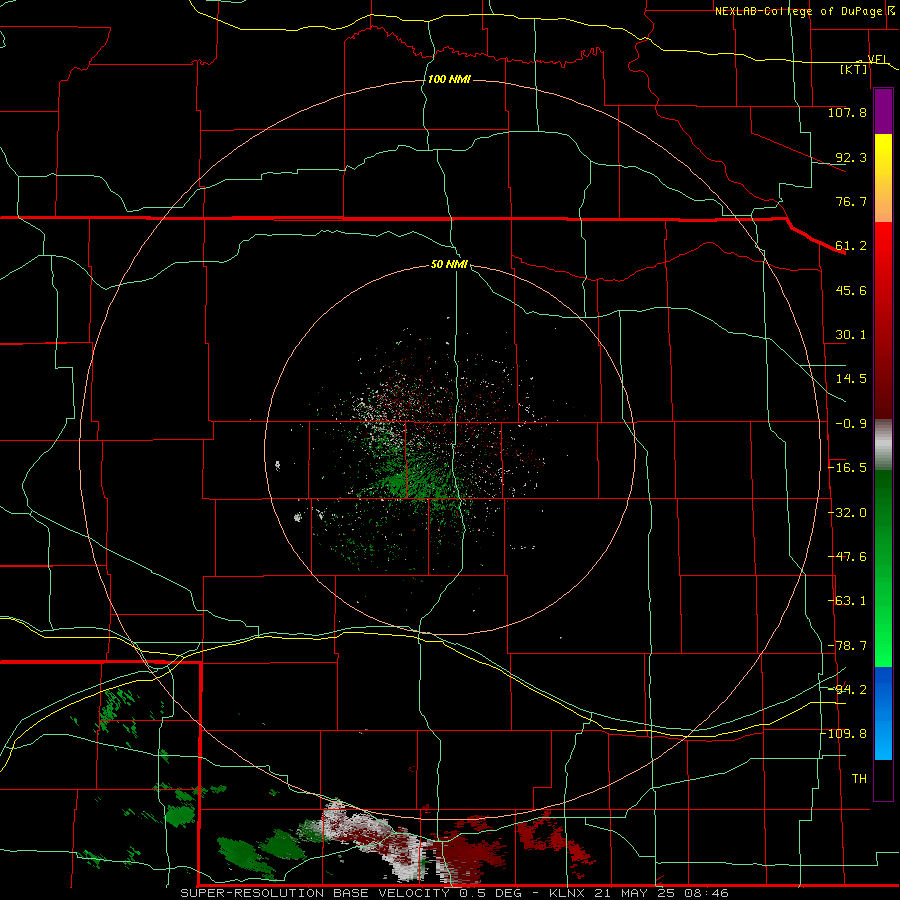Click the -78.7 velocity scale value
The width and height of the screenshot is (900, 900).
coord(847,646)
